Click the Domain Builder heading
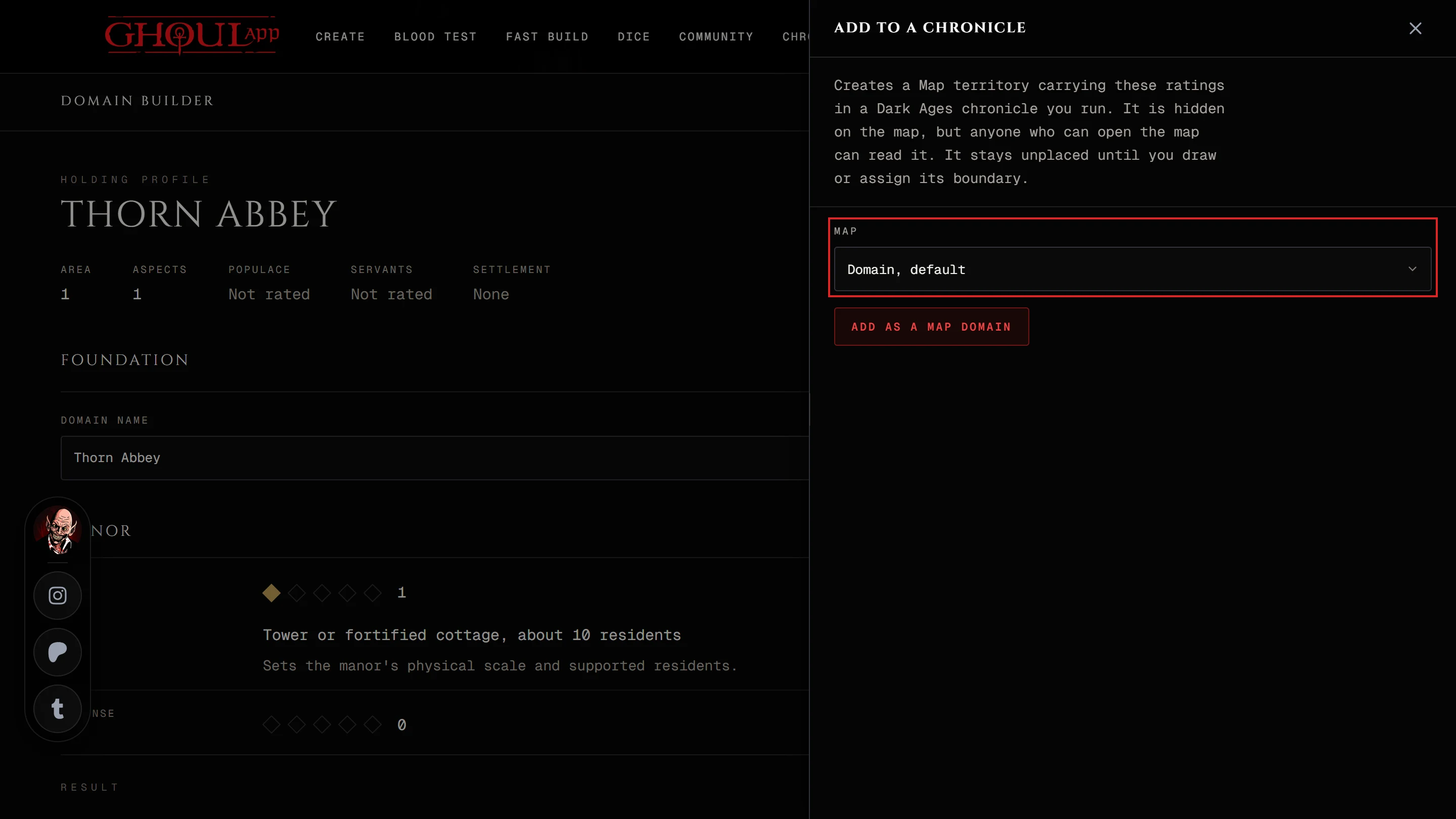The image size is (1456, 819). click(x=138, y=101)
